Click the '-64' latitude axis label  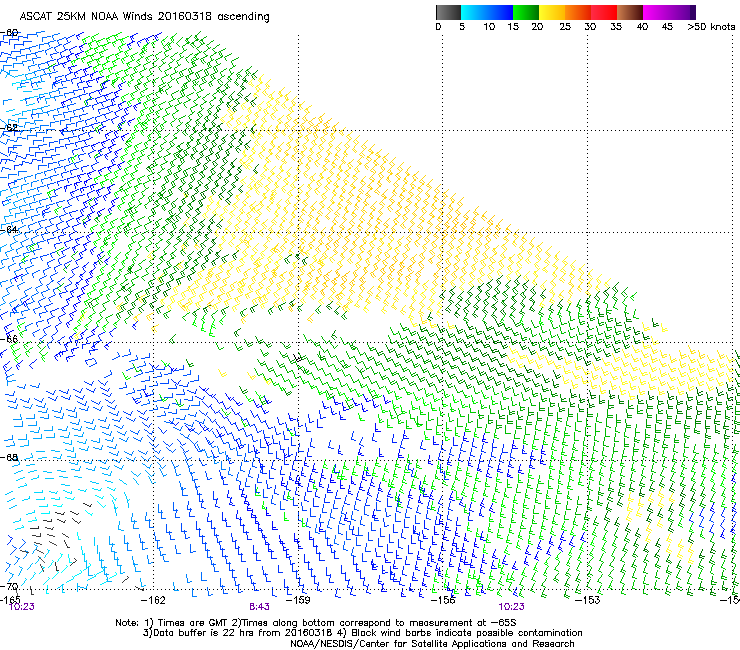9,229
